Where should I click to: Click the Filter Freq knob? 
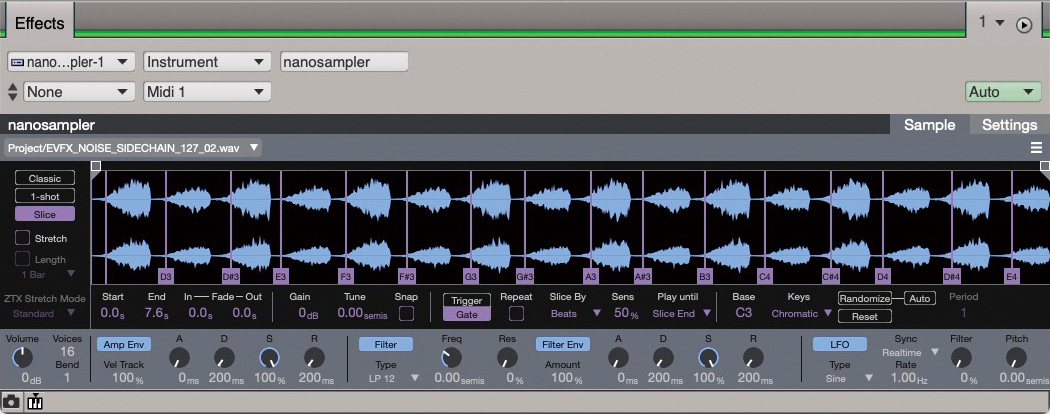pos(451,357)
